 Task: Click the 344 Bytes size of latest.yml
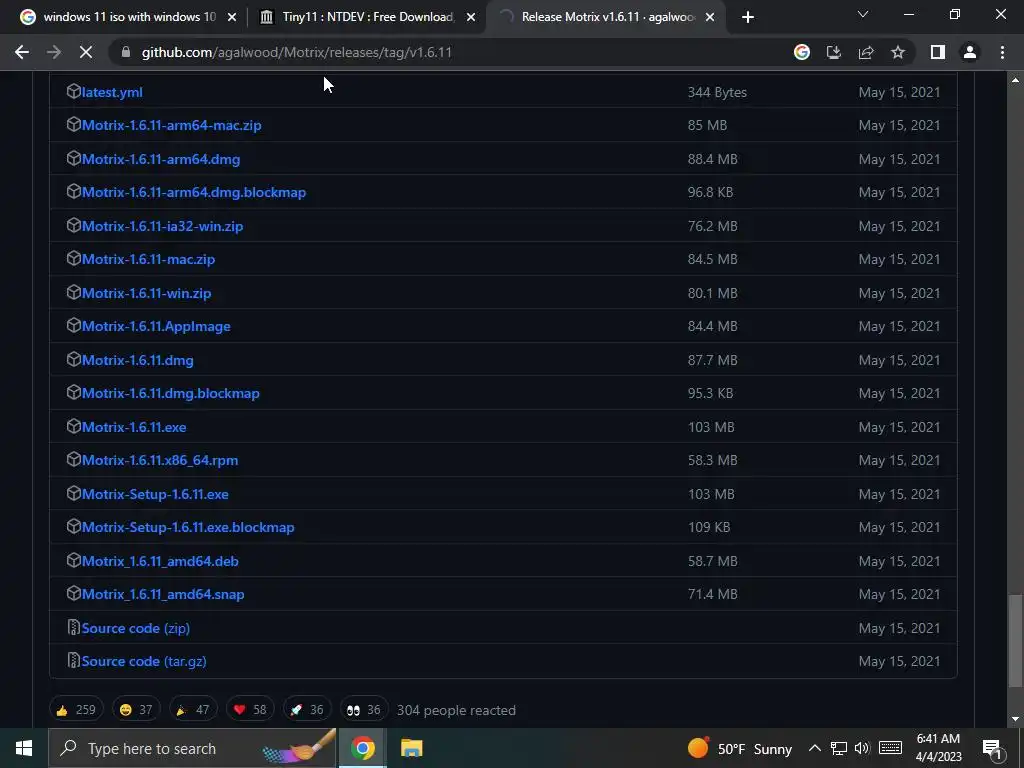point(717,92)
